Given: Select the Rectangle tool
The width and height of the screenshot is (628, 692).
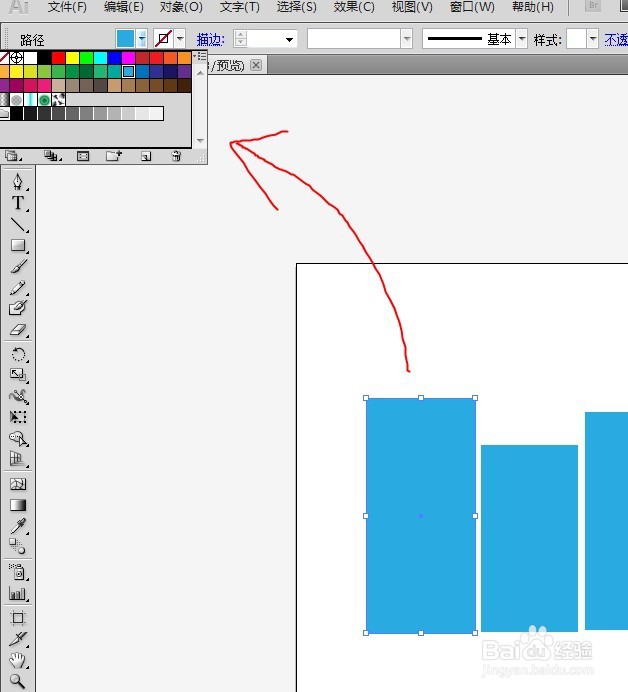Looking at the screenshot, I should point(18,245).
